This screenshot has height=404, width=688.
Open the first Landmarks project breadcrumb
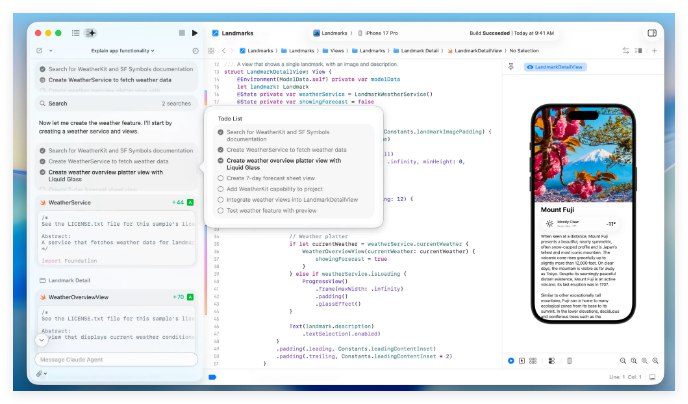click(x=256, y=51)
